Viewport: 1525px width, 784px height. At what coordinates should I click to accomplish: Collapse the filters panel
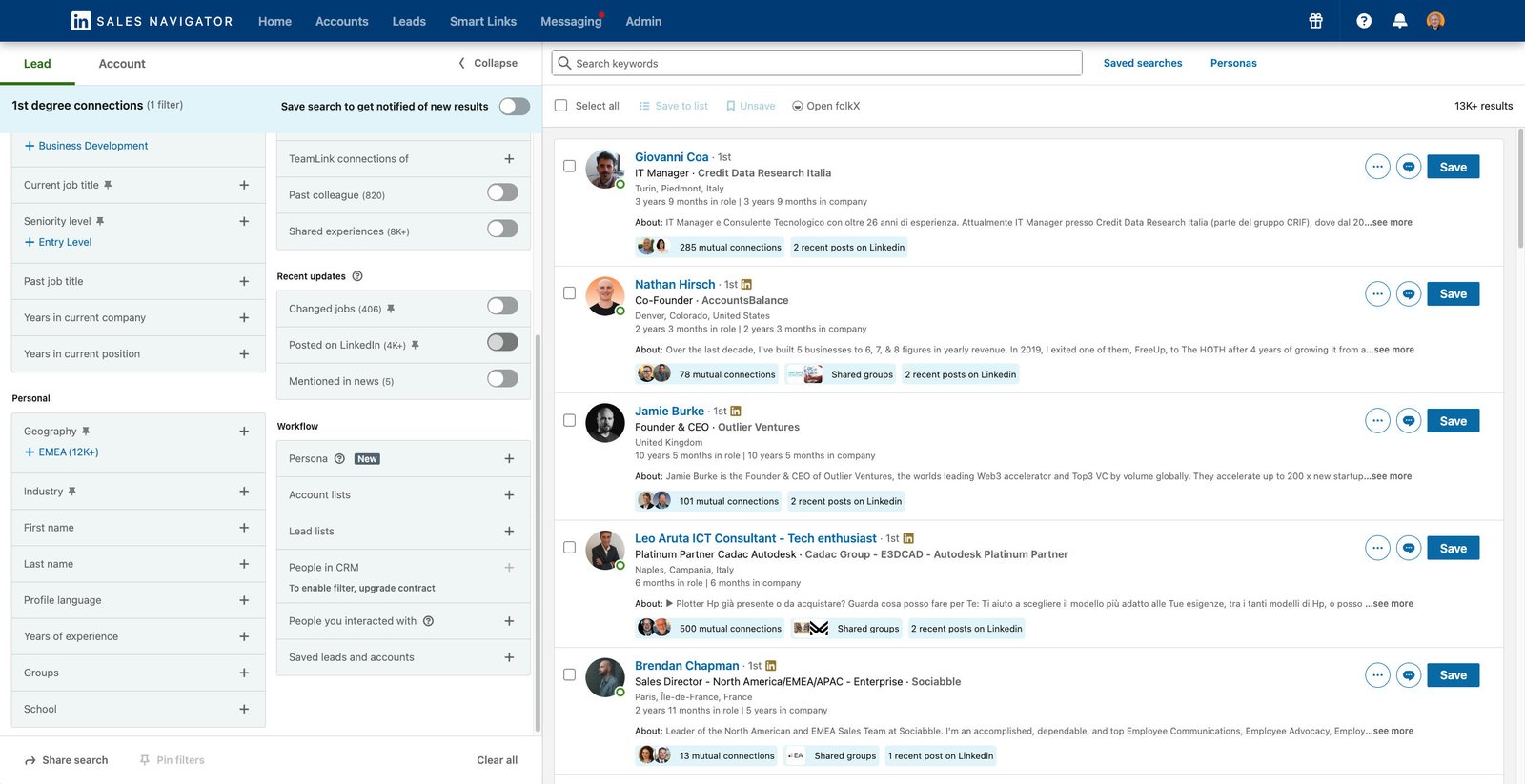pos(488,63)
